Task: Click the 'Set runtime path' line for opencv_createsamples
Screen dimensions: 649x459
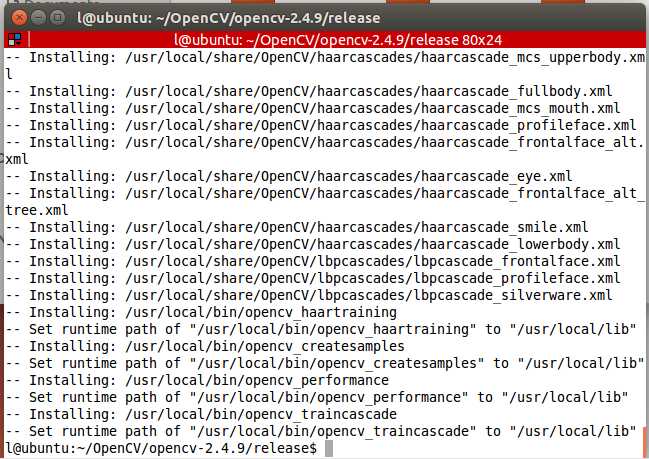Action: point(325,363)
